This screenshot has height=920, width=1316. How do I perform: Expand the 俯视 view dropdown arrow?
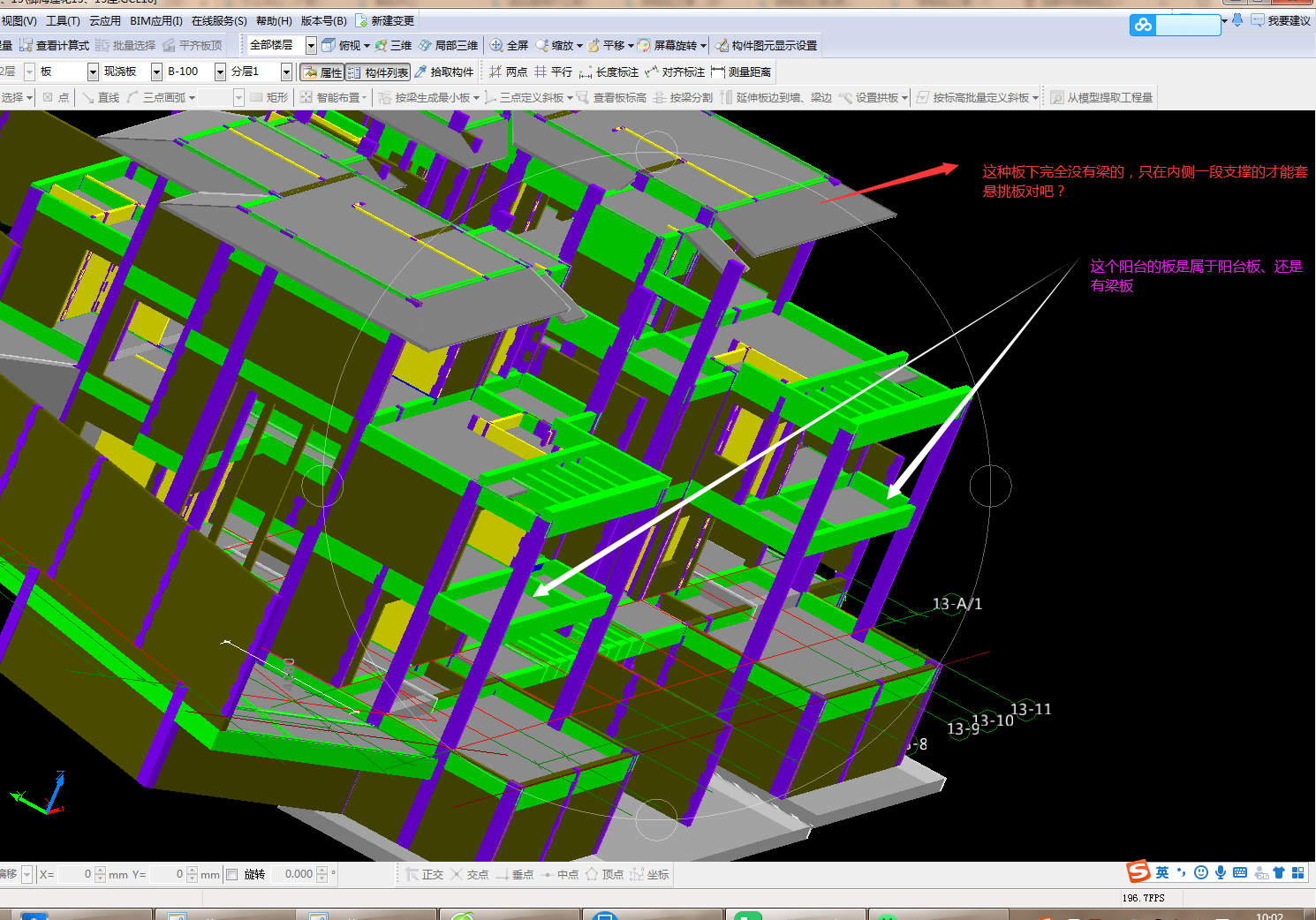367,46
